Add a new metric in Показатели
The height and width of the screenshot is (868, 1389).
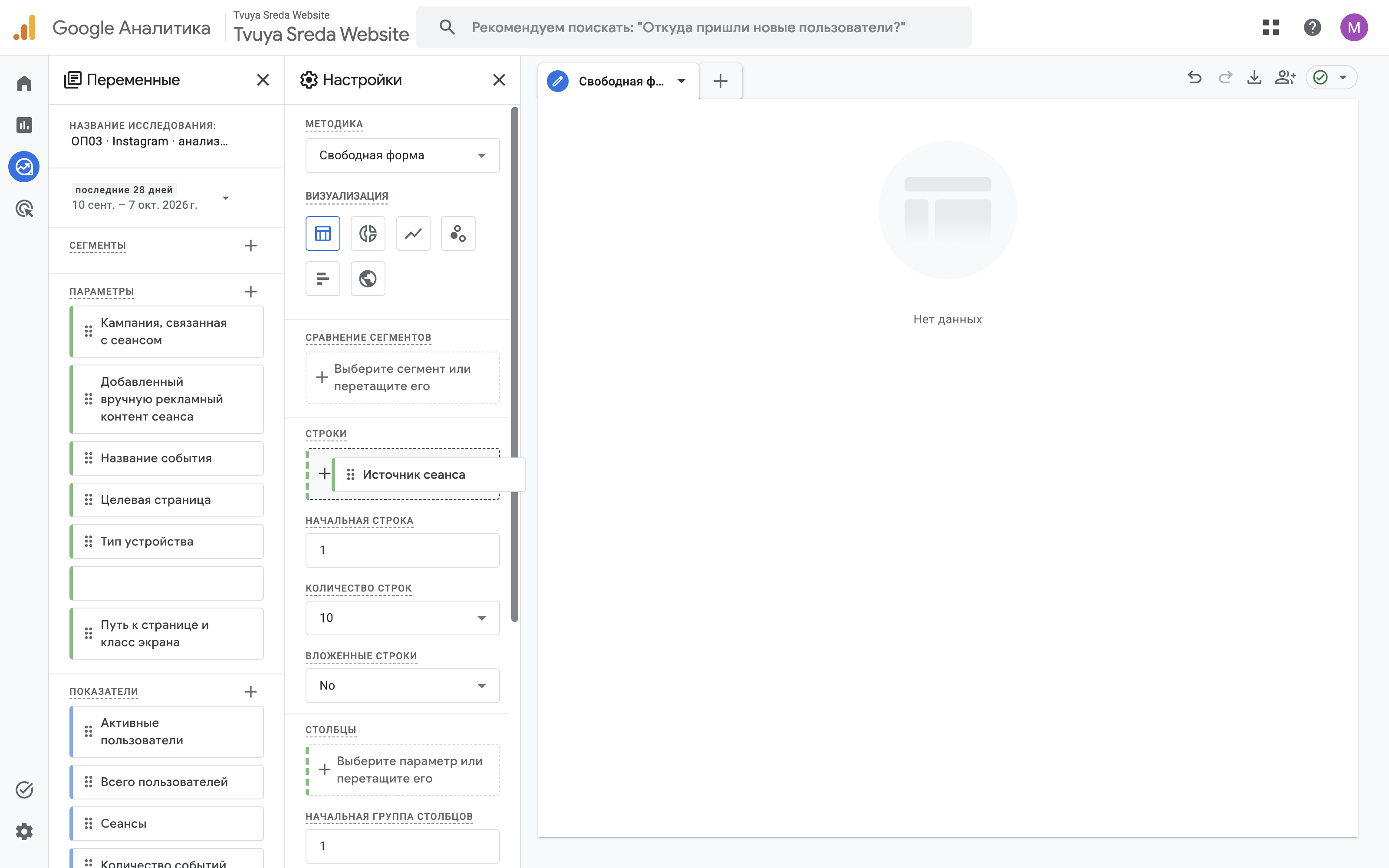251,692
